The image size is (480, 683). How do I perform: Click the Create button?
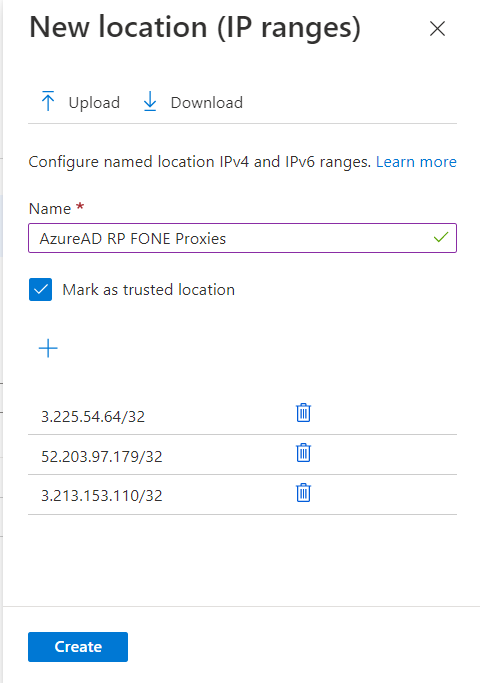click(x=78, y=647)
